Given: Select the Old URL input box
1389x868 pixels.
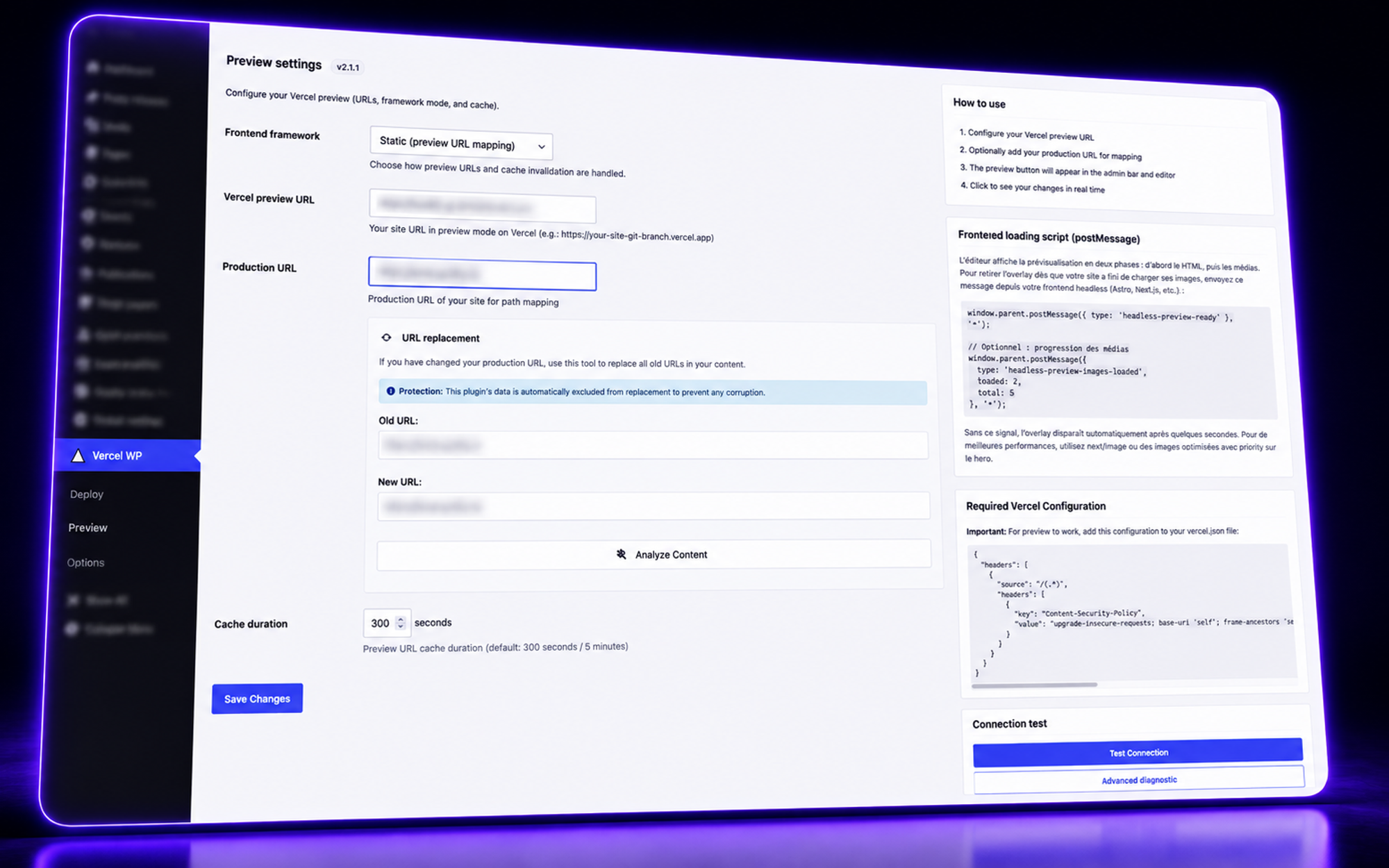Looking at the screenshot, I should (x=653, y=445).
